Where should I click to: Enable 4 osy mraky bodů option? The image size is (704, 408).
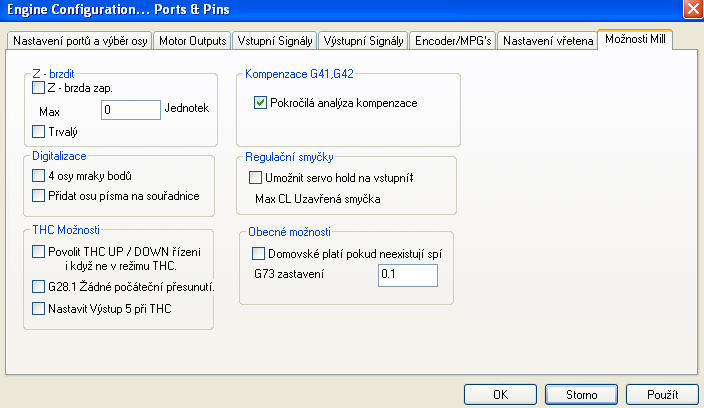pyautogui.click(x=39, y=175)
